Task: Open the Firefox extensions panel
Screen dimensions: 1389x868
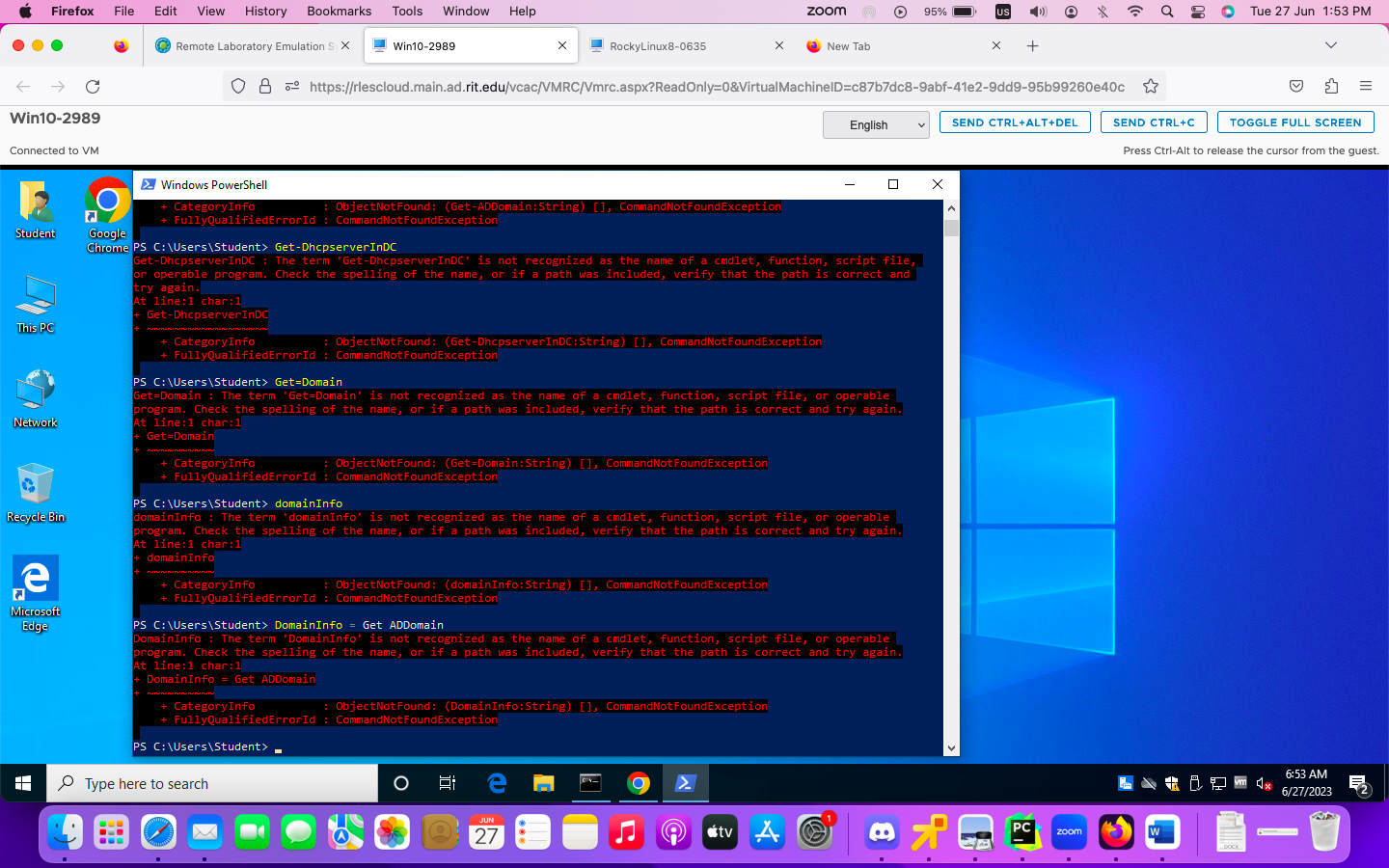Action: [1331, 87]
